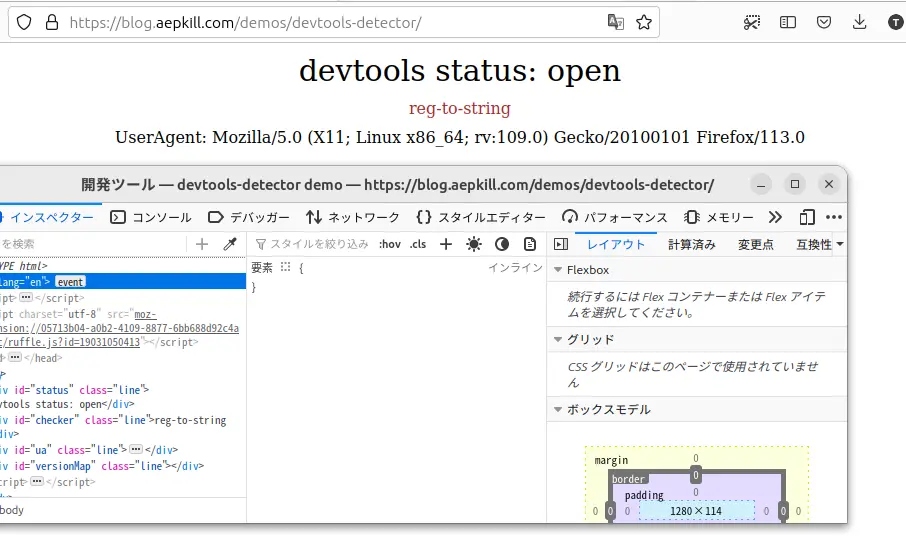Collapse the Flexbox section
The image size is (906, 545).
pyautogui.click(x=558, y=270)
